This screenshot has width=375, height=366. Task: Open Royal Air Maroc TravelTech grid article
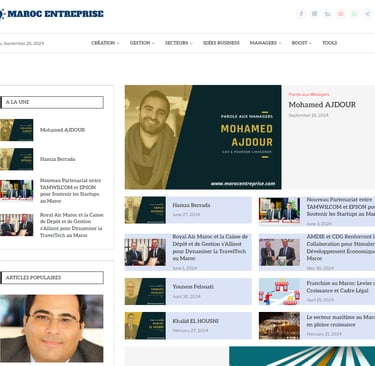click(x=210, y=247)
